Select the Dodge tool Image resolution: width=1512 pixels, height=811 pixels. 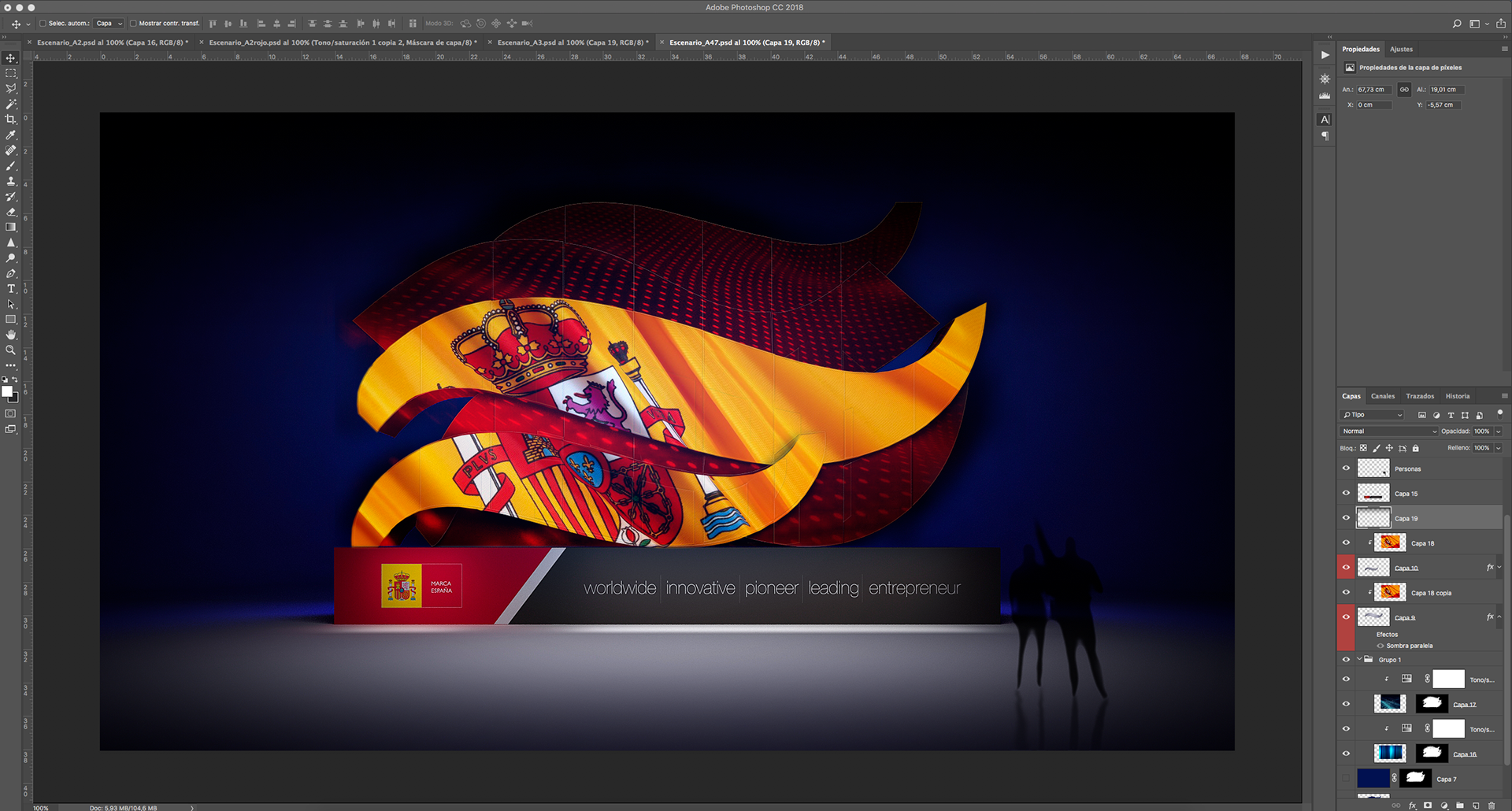coord(11,257)
